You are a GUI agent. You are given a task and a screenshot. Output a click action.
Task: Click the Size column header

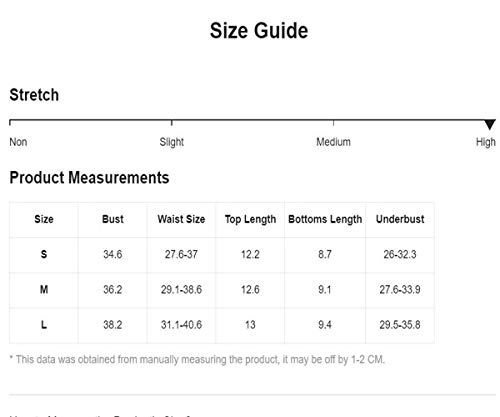pyautogui.click(x=44, y=219)
